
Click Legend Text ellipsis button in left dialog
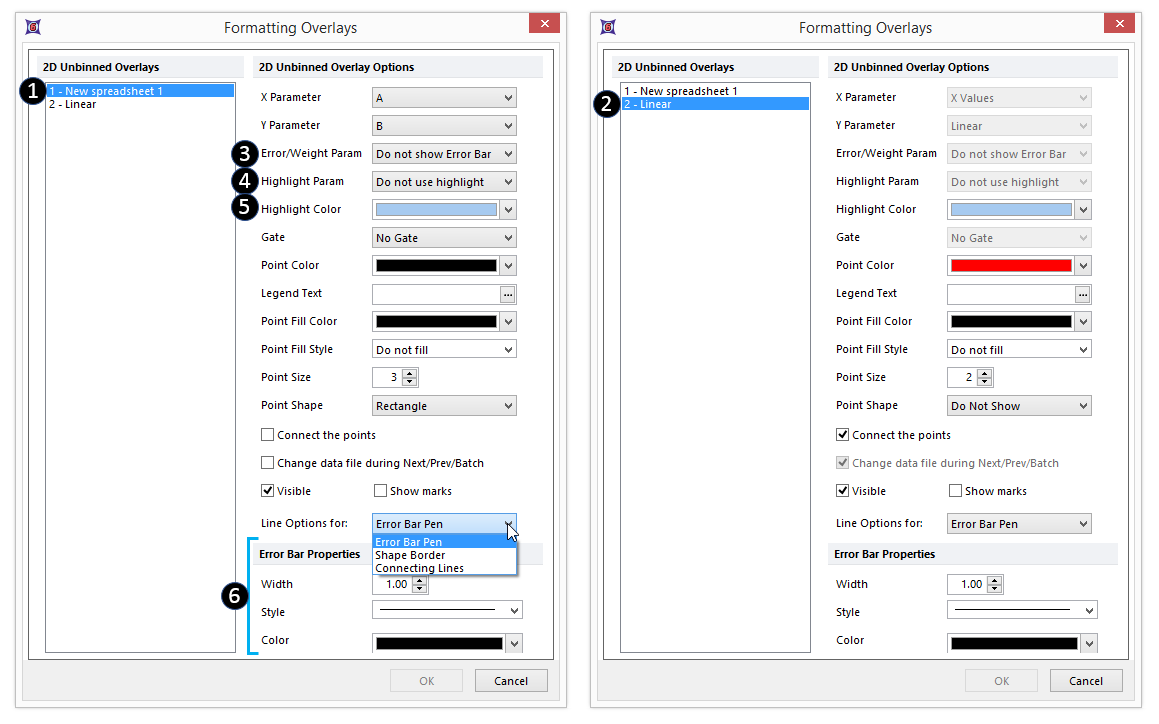(x=508, y=294)
